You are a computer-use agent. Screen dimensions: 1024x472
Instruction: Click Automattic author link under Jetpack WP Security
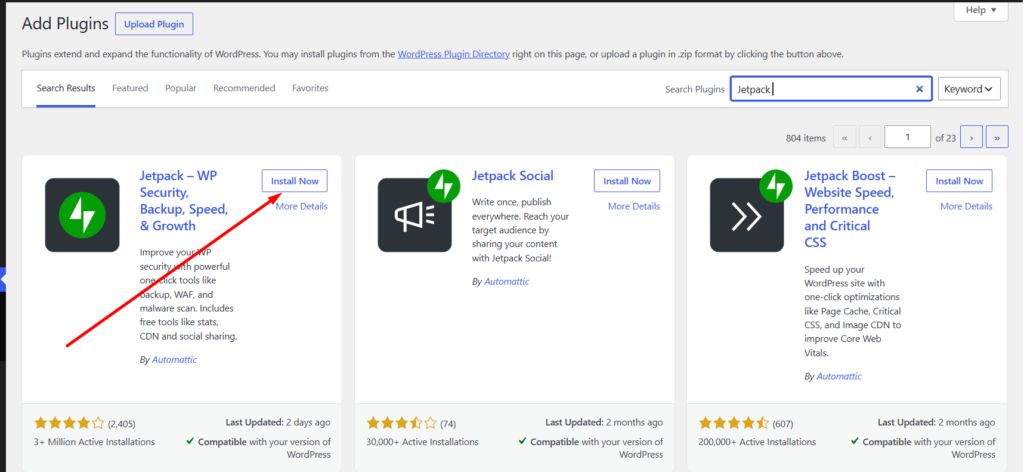174,360
